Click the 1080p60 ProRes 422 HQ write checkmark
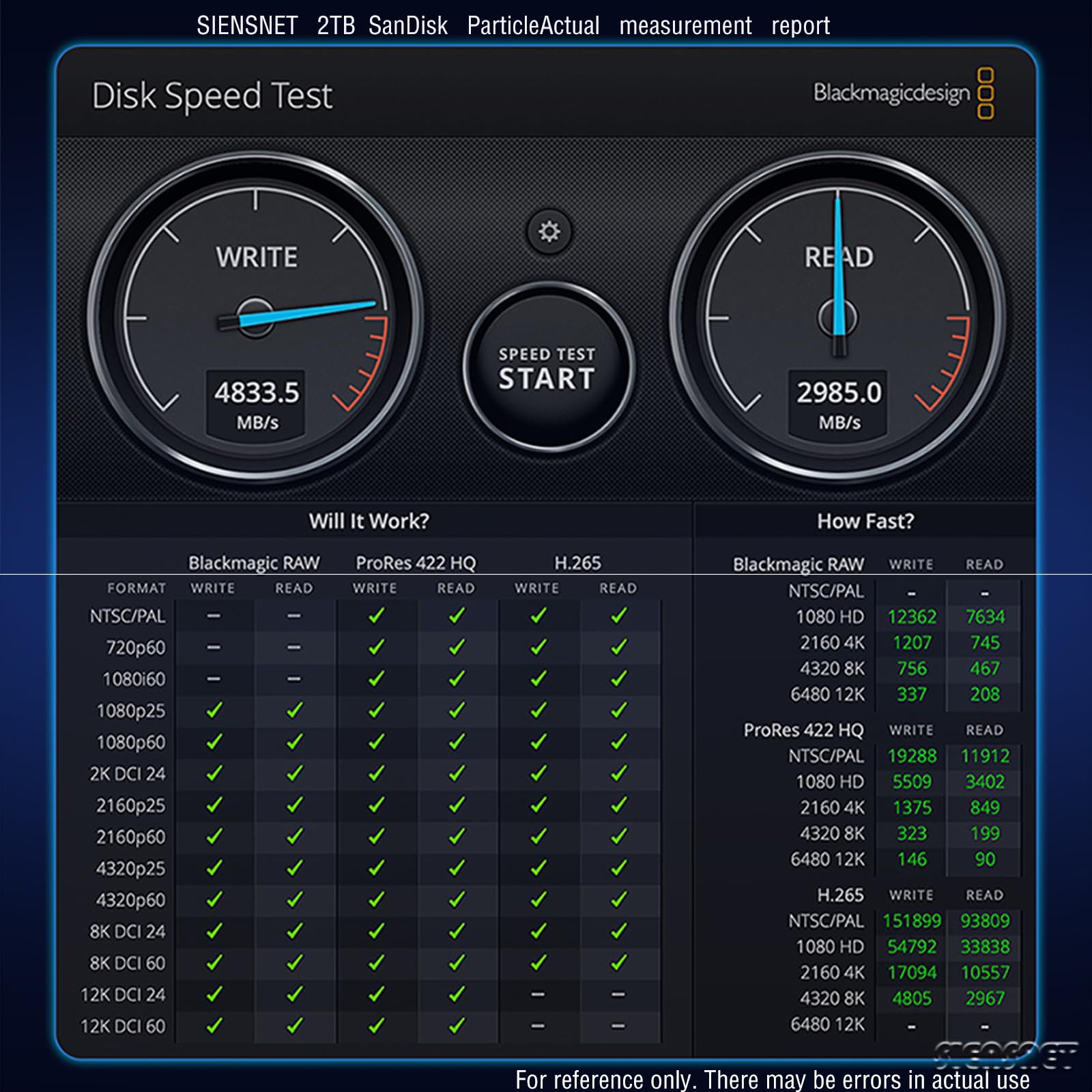Screen dimensions: 1092x1092 pyautogui.click(x=376, y=742)
